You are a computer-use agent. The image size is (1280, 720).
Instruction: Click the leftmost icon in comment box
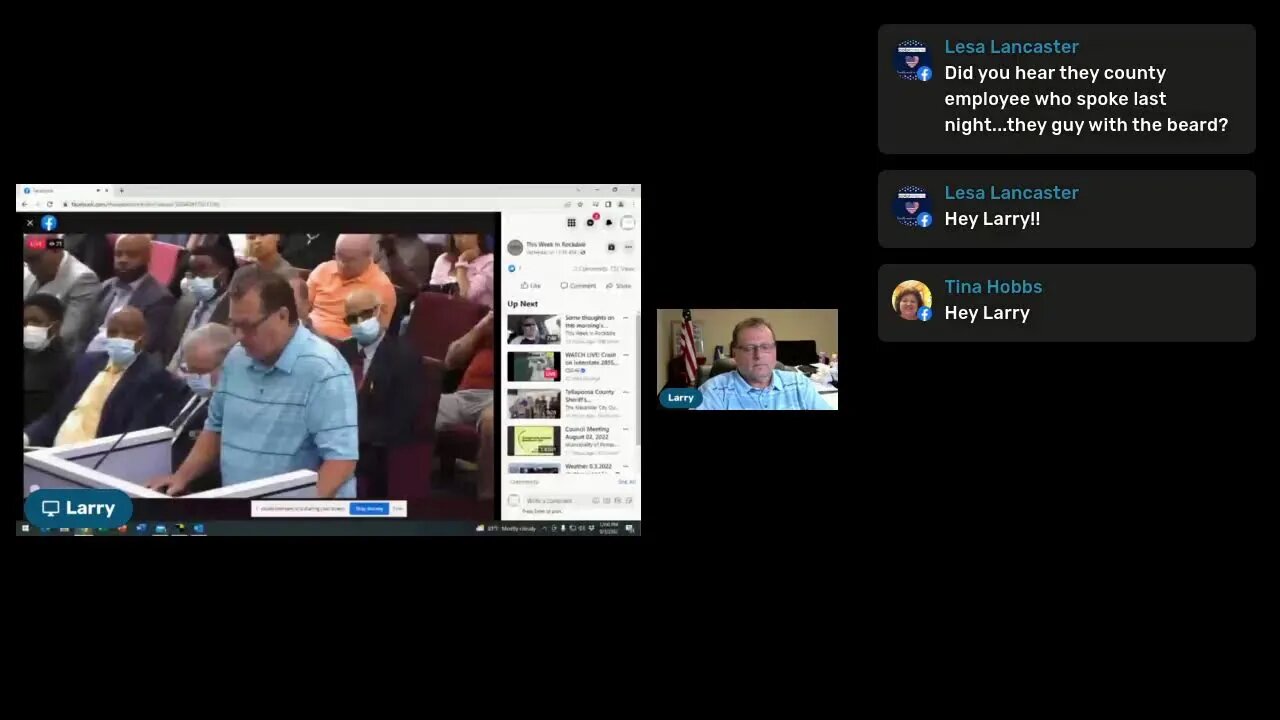[x=596, y=501]
